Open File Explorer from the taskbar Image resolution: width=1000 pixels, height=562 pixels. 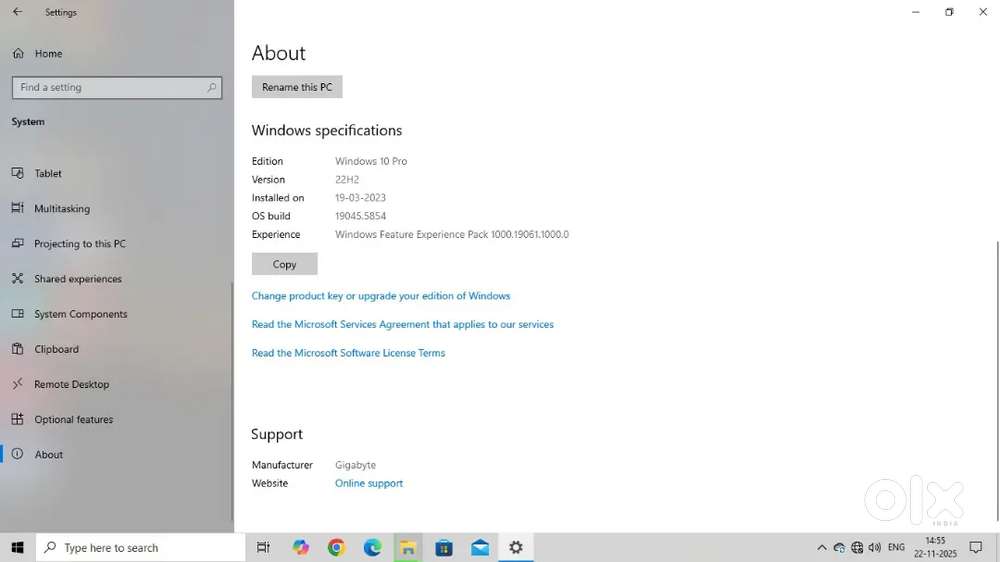408,547
